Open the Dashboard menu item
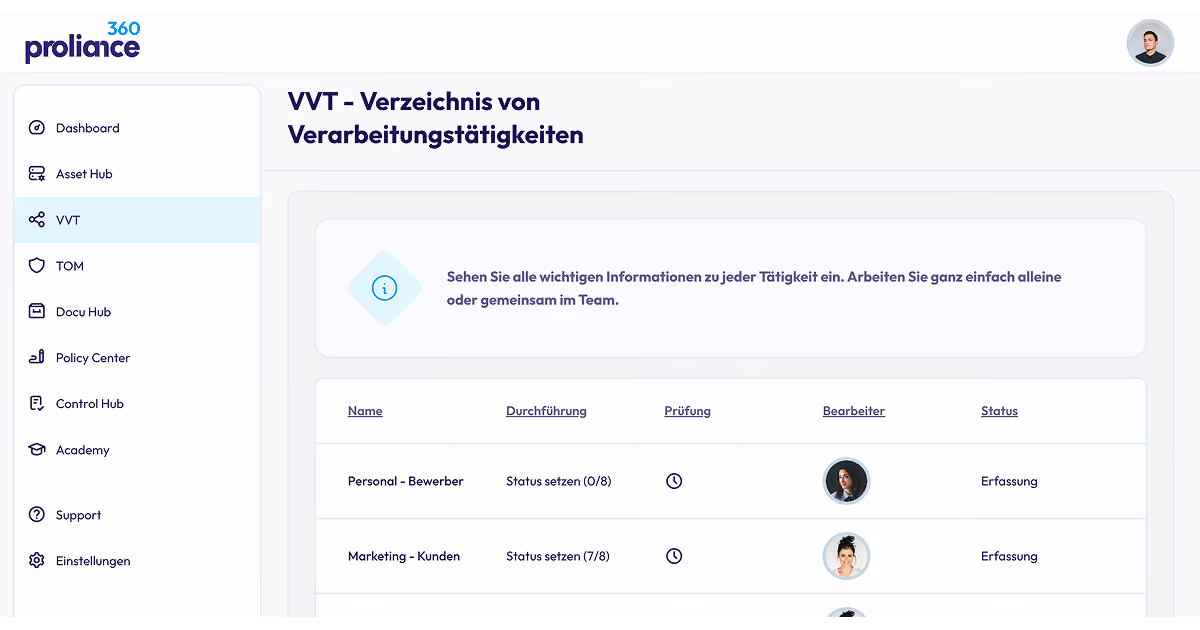Viewport: 1200px width, 630px height. (137, 128)
